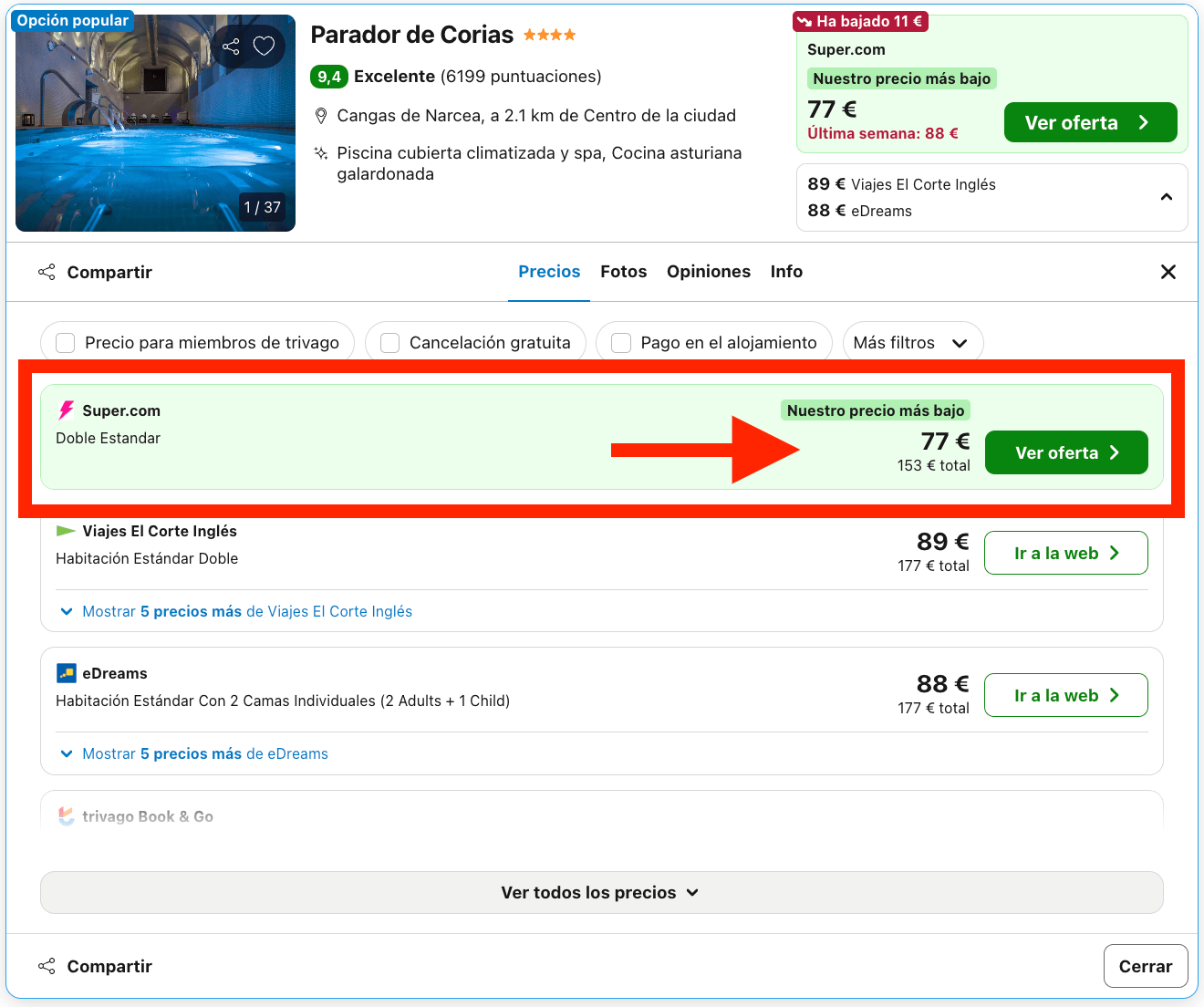This screenshot has width=1204, height=1007.
Task: Tap the heart favorite icon on the photo
Action: pyautogui.click(x=265, y=47)
